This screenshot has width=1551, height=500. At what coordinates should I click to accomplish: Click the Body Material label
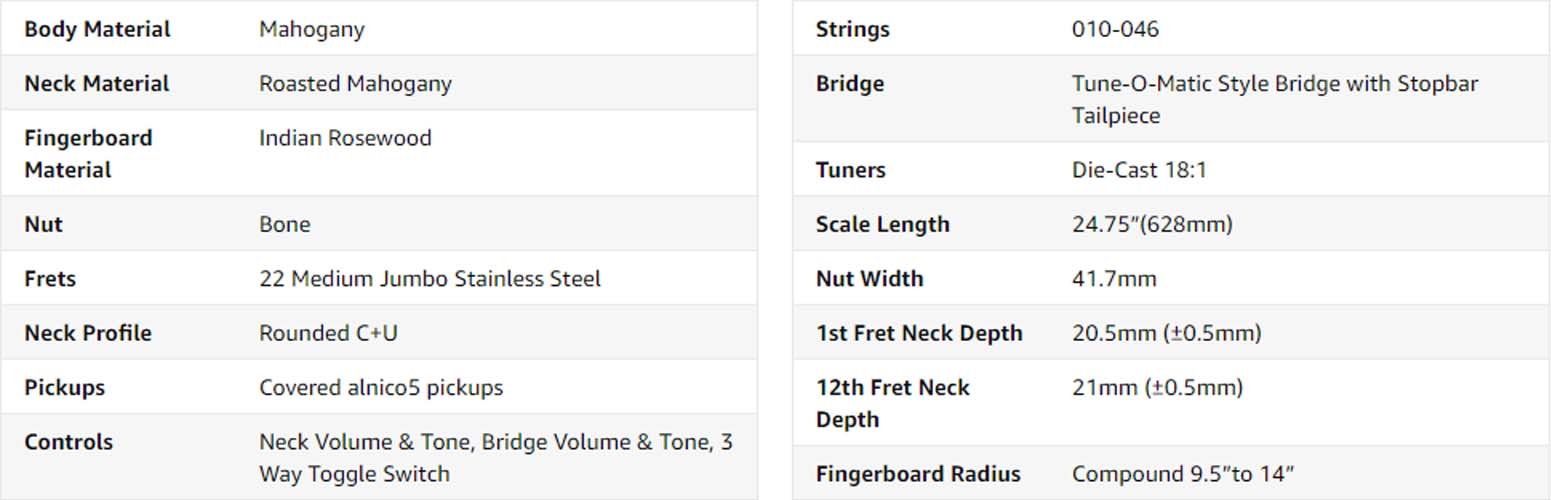(x=97, y=29)
